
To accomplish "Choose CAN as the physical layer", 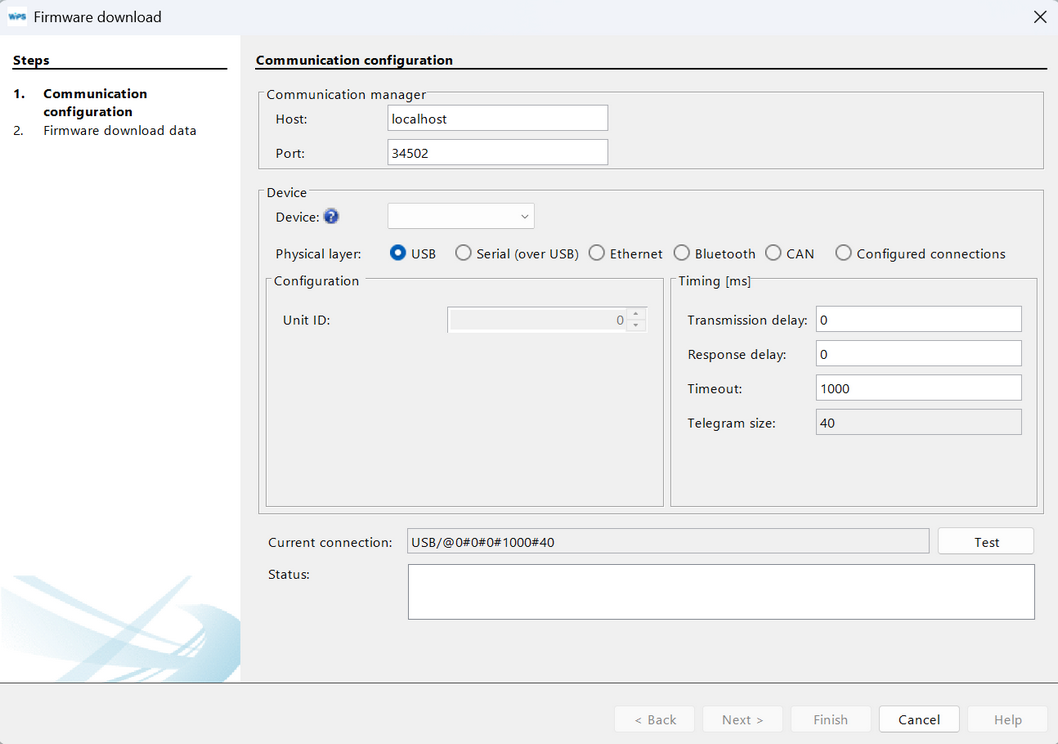I will (773, 253).
